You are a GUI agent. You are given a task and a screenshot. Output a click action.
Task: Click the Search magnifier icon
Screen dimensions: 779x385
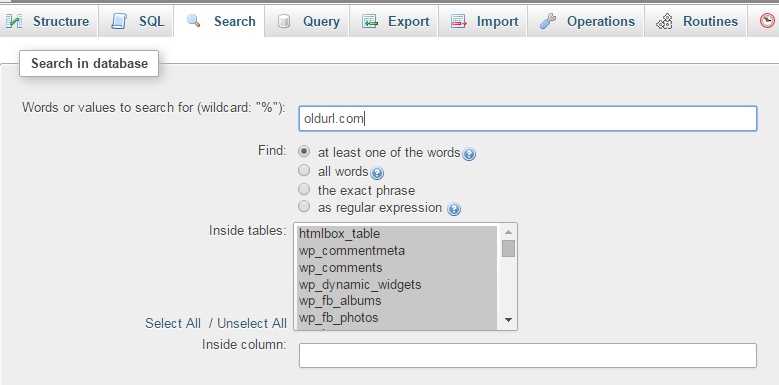193,21
